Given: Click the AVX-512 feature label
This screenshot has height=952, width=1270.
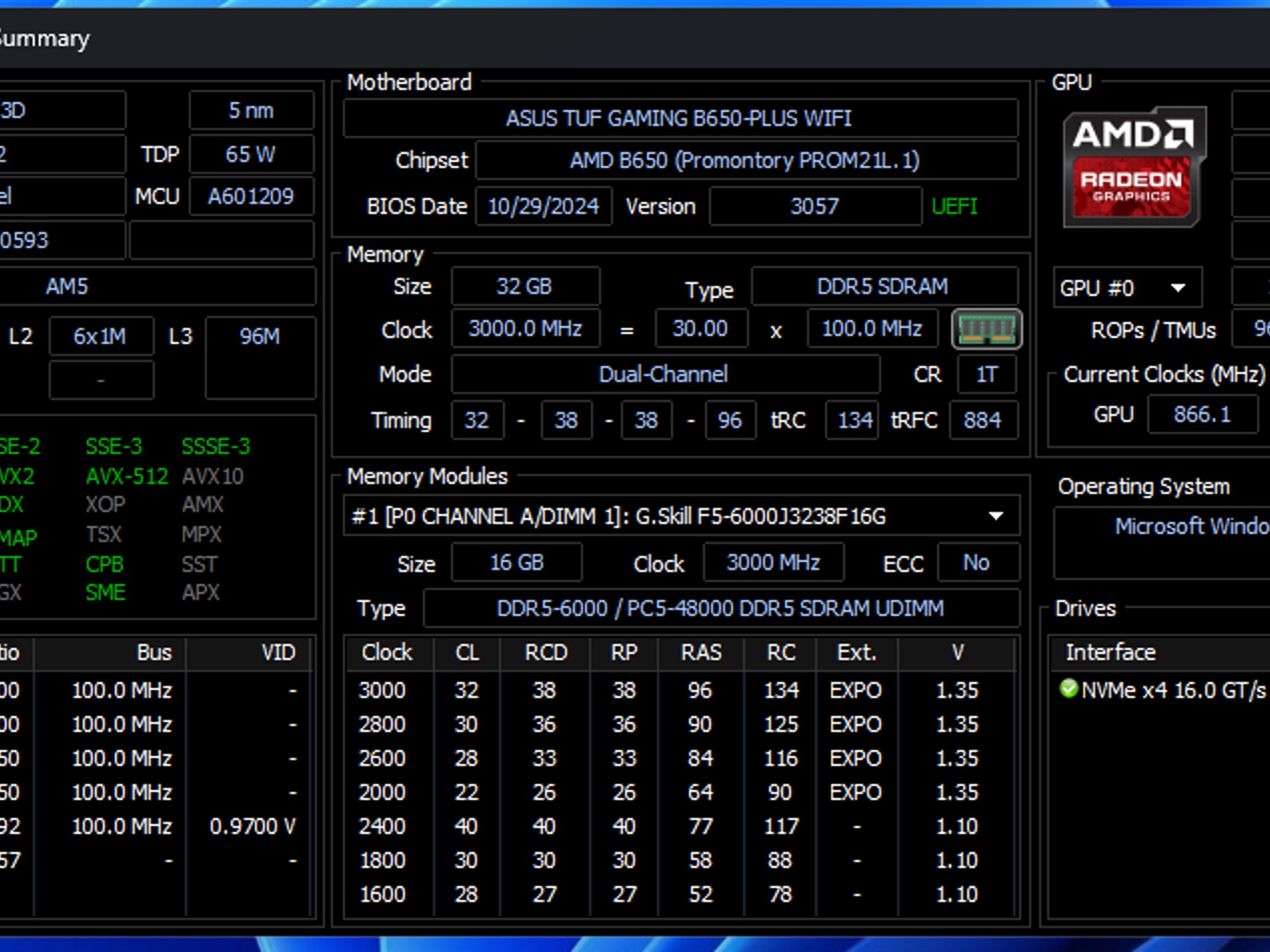Looking at the screenshot, I should (x=127, y=477).
